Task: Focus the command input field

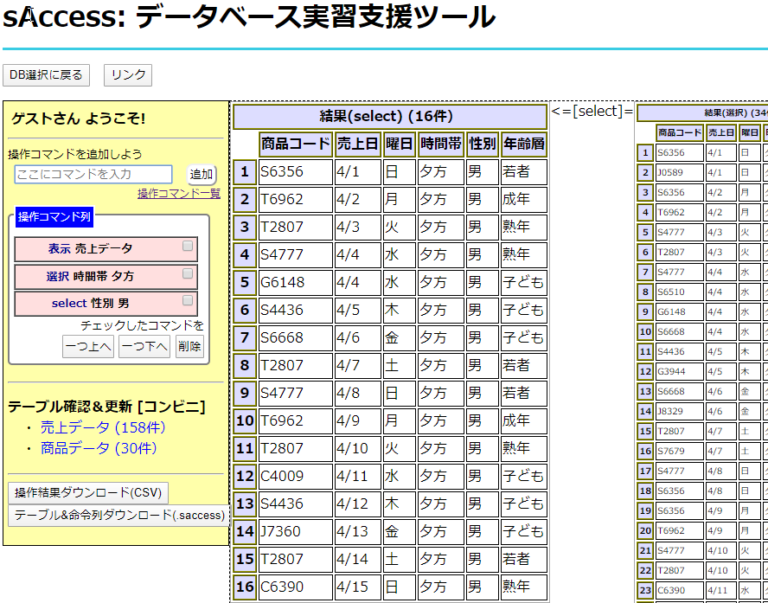Action: coord(93,174)
